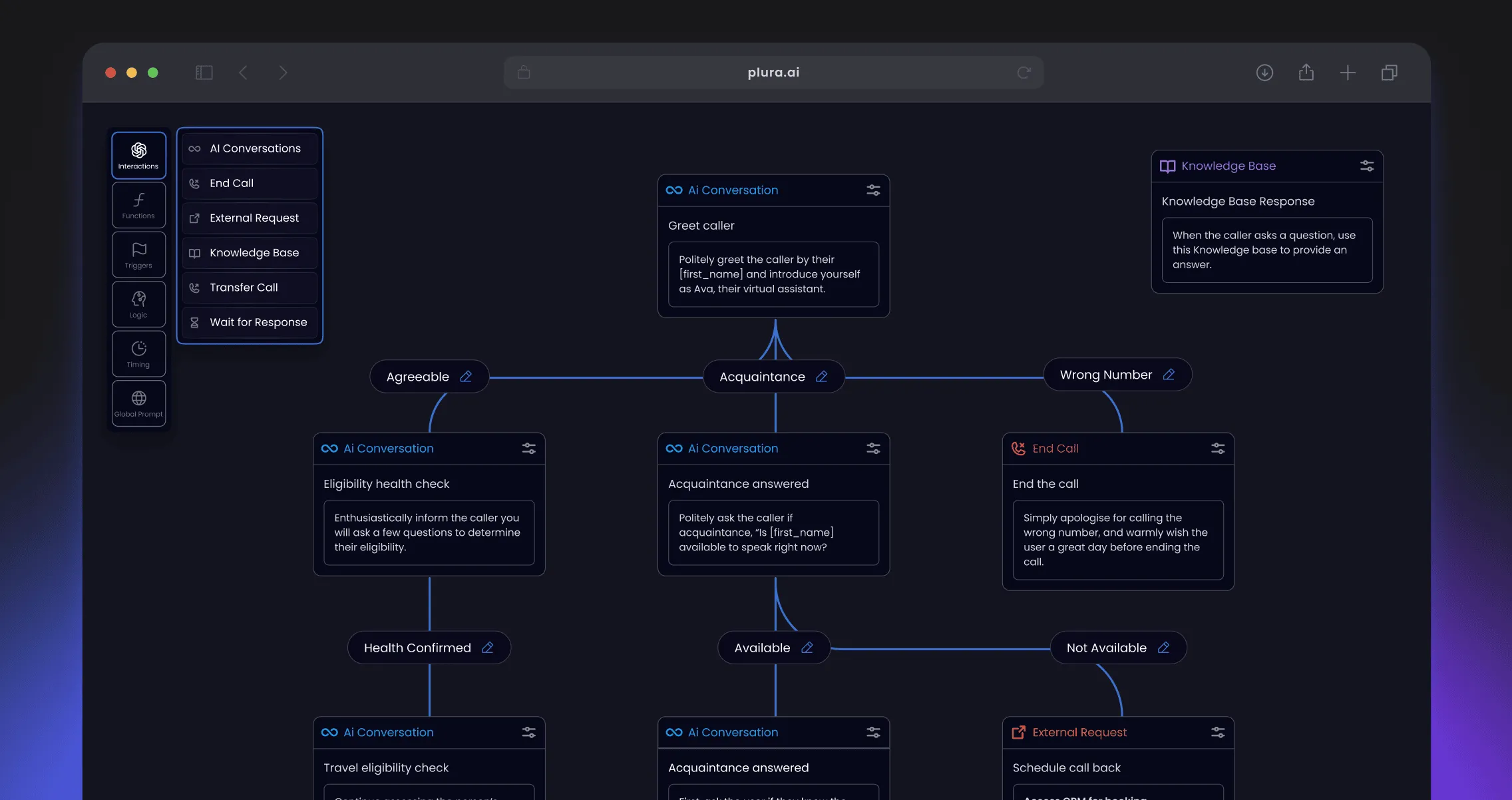Open settings sliders on Greet caller node
The width and height of the screenshot is (1512, 800).
click(x=873, y=190)
